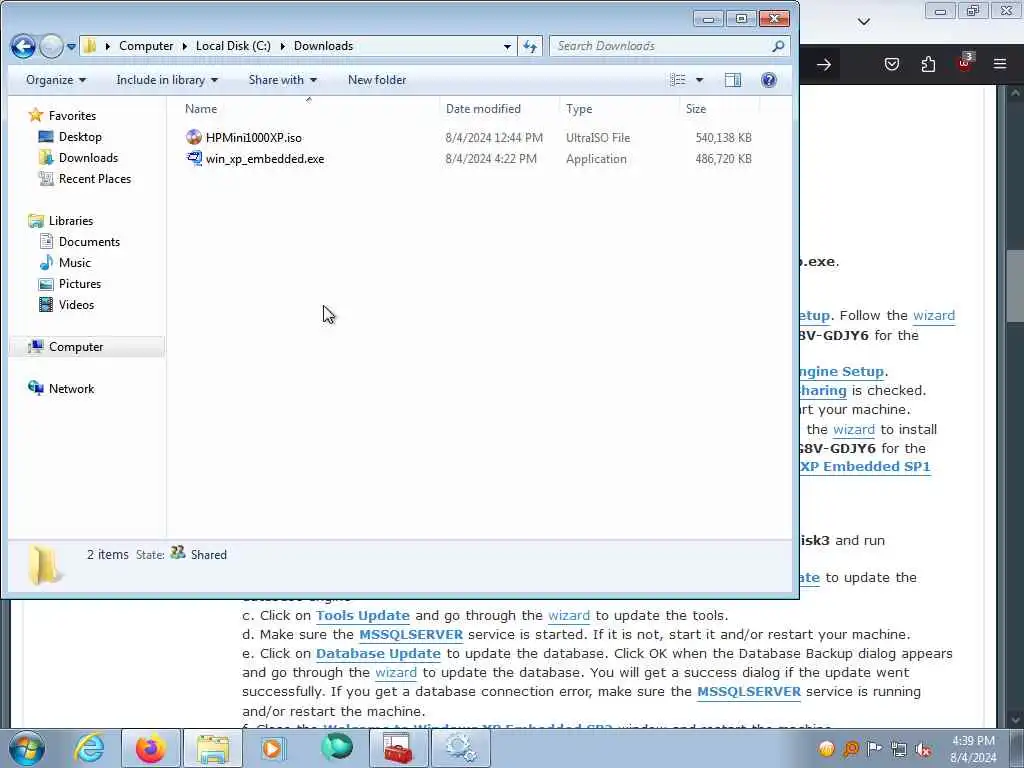Click the uBlock extension icon in Firefox
The height and width of the screenshot is (768, 1024).
965,63
